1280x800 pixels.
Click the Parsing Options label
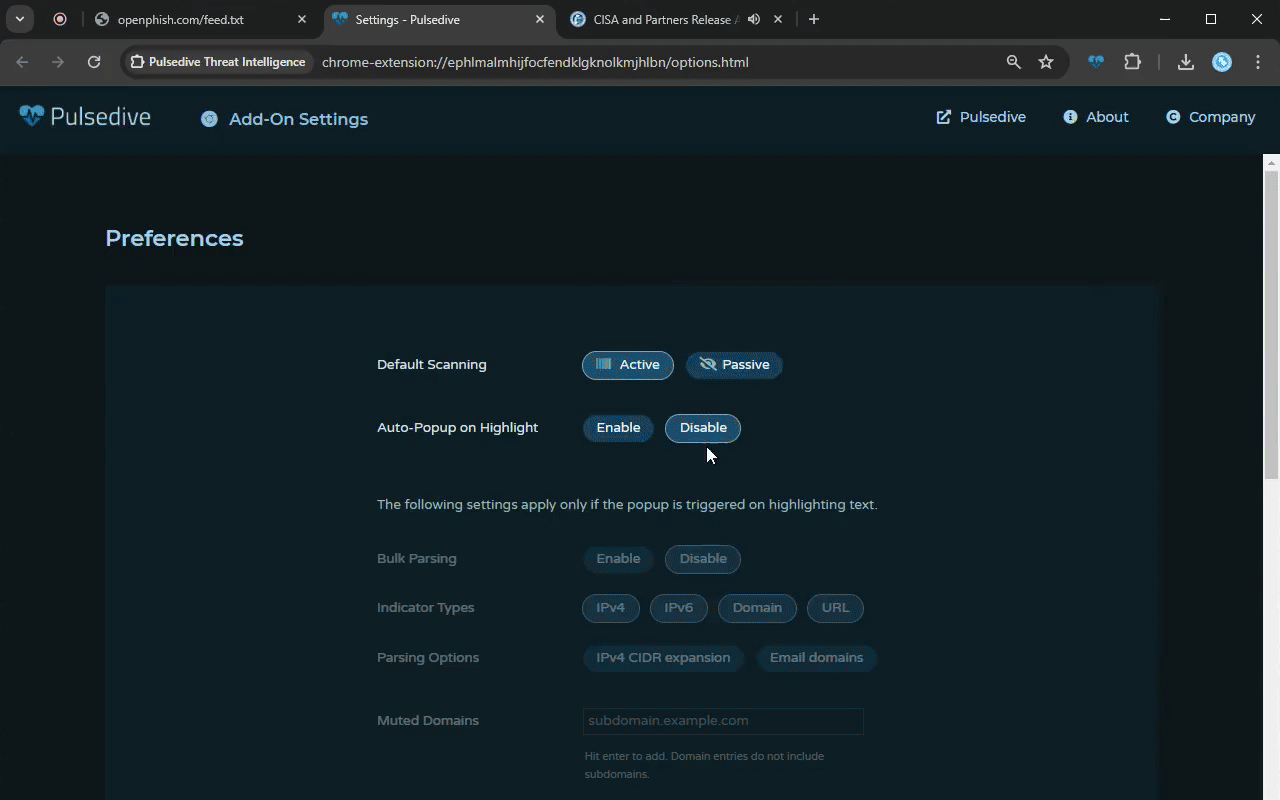(428, 658)
